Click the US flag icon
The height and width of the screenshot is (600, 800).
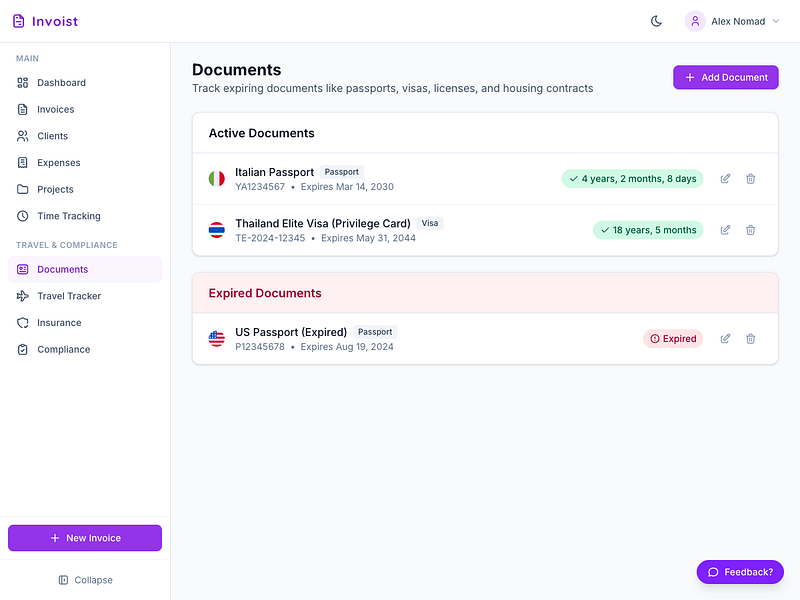tap(217, 339)
